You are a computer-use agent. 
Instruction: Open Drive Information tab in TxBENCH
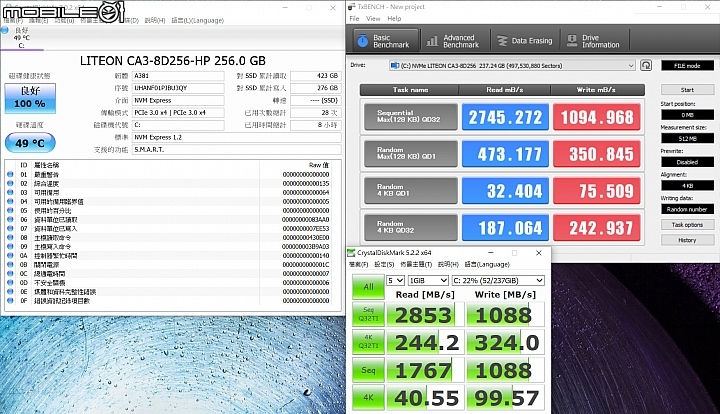pyautogui.click(x=594, y=41)
